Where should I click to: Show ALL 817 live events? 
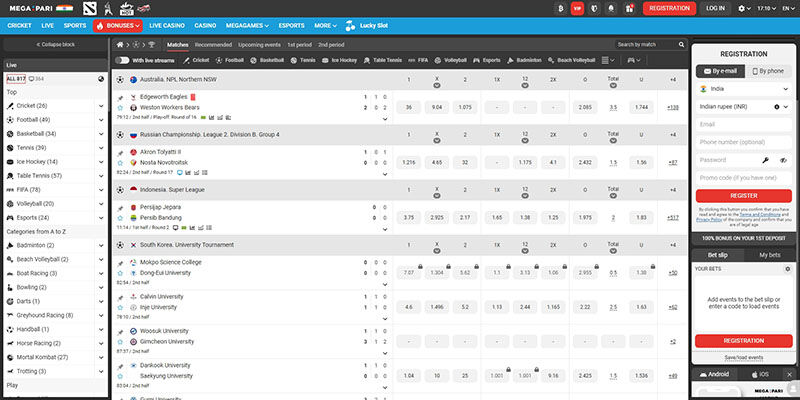coord(16,79)
